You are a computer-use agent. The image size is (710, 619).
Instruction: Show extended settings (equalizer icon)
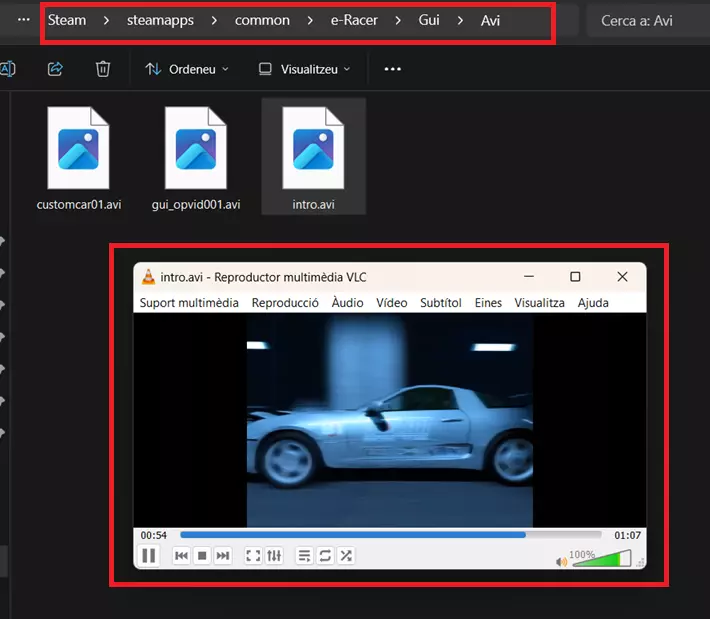[x=274, y=556]
